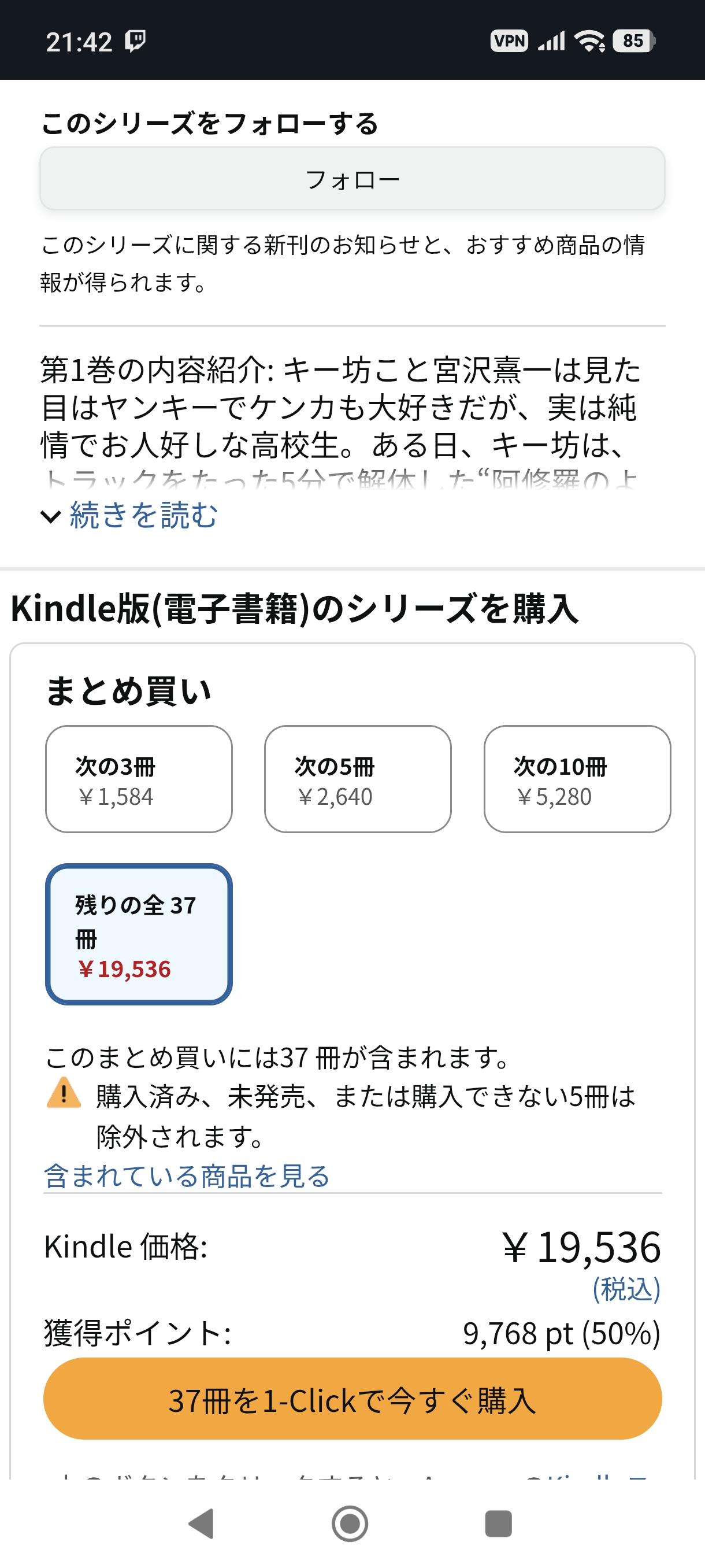Tap the Android recent apps button
This screenshot has height=1568, width=705.
[498, 1523]
